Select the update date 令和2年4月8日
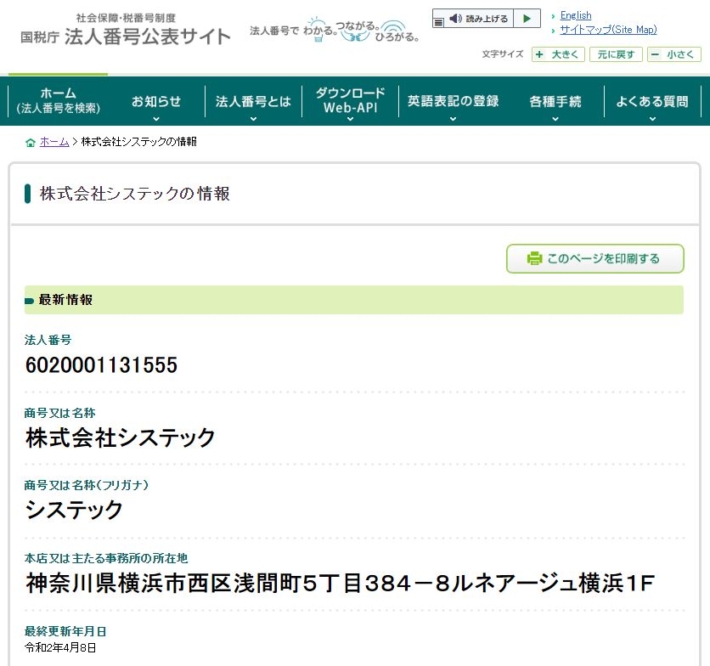The width and height of the screenshot is (710, 666). (60, 648)
